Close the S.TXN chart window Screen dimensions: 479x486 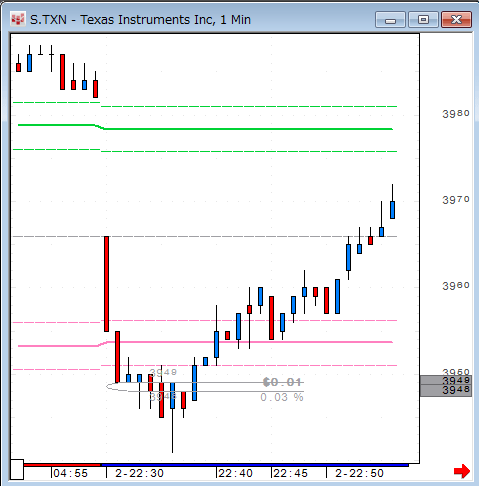coord(456,20)
